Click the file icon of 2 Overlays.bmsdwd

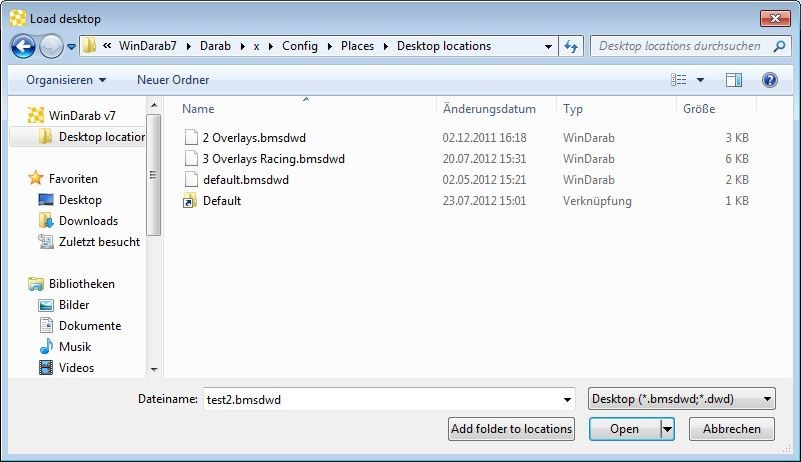click(191, 137)
